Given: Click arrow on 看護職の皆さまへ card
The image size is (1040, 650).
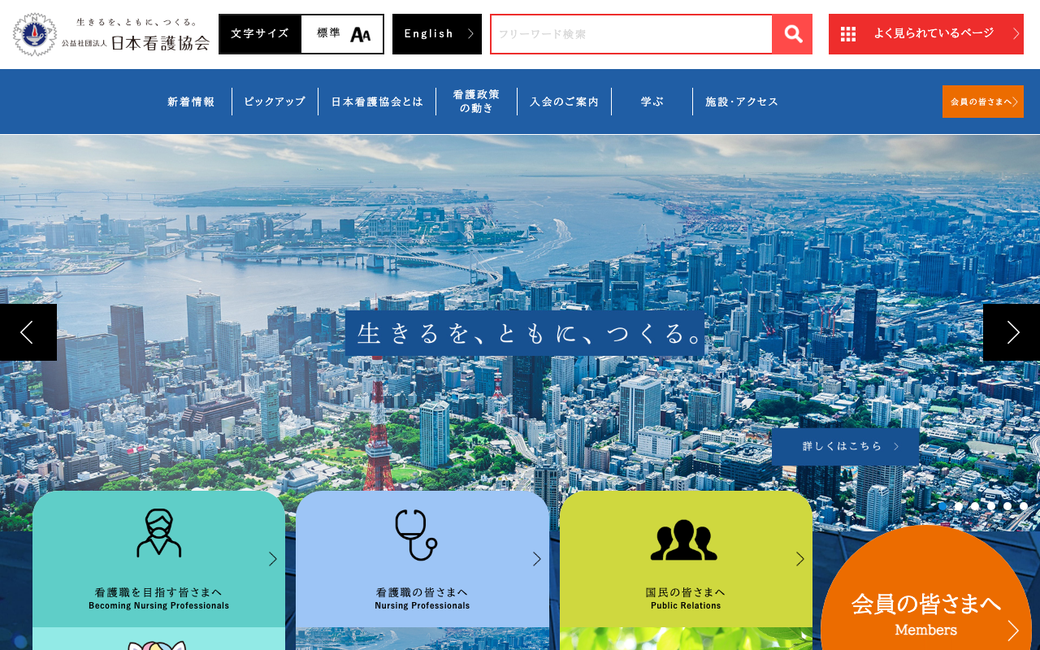Looking at the screenshot, I should click(537, 559).
